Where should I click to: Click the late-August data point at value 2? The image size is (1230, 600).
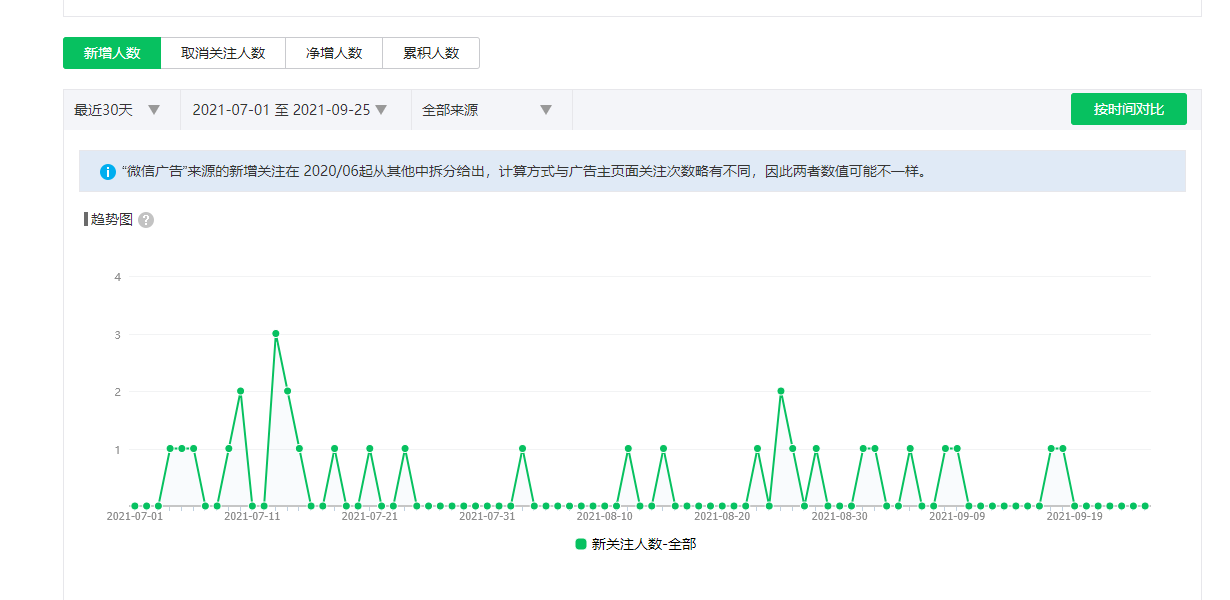click(780, 391)
